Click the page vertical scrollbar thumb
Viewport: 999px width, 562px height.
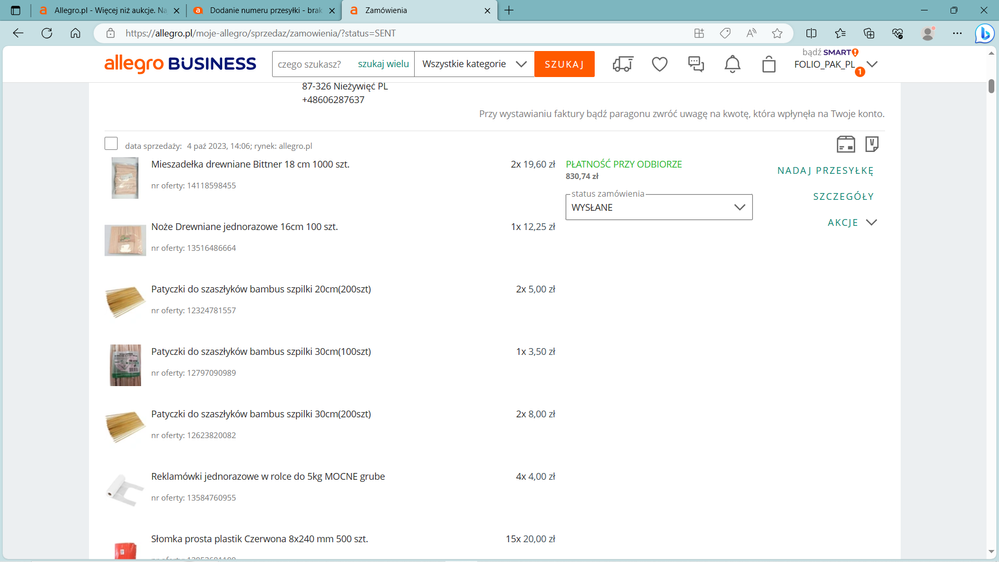(x=991, y=86)
